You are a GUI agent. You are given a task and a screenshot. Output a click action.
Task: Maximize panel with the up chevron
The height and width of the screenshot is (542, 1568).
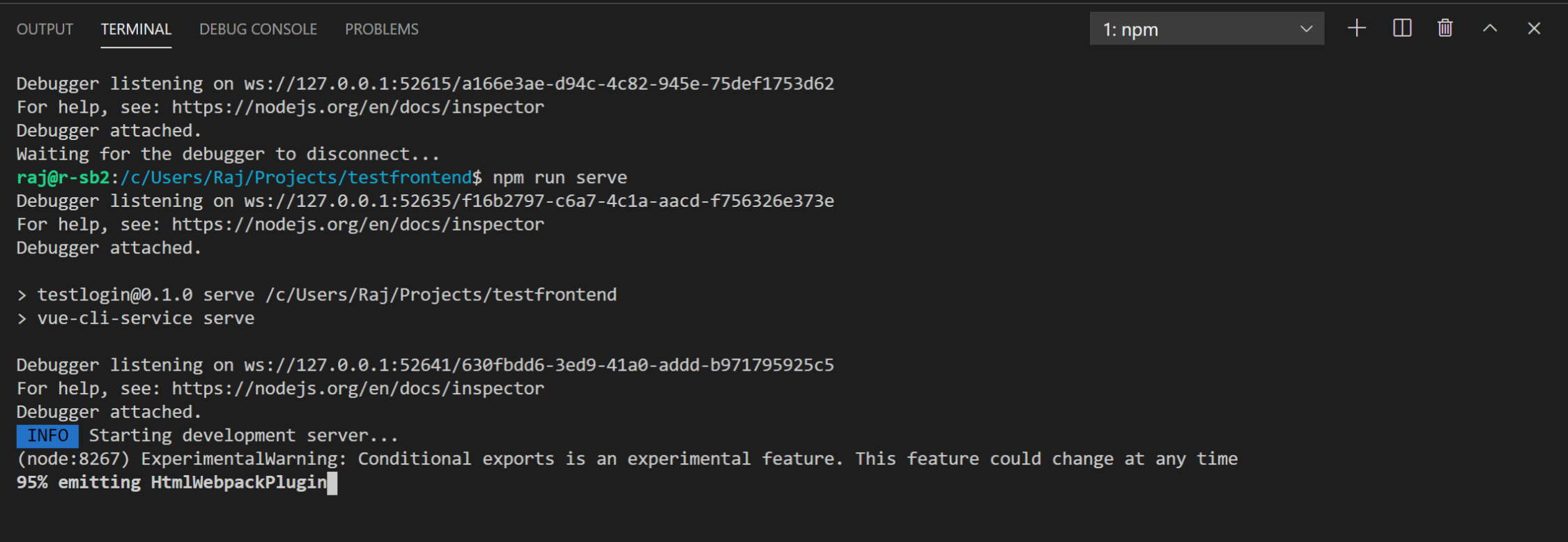point(1490,29)
